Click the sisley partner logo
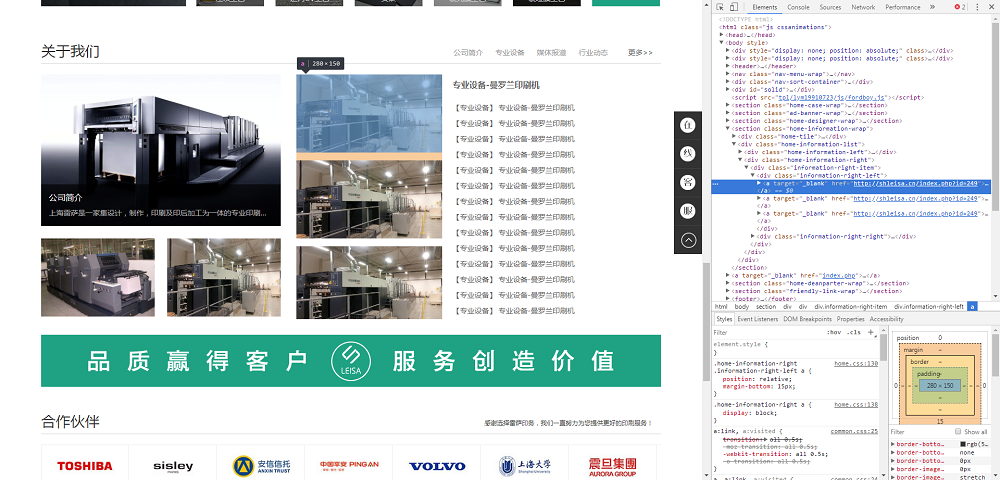This screenshot has height=480, width=1000. 173,466
